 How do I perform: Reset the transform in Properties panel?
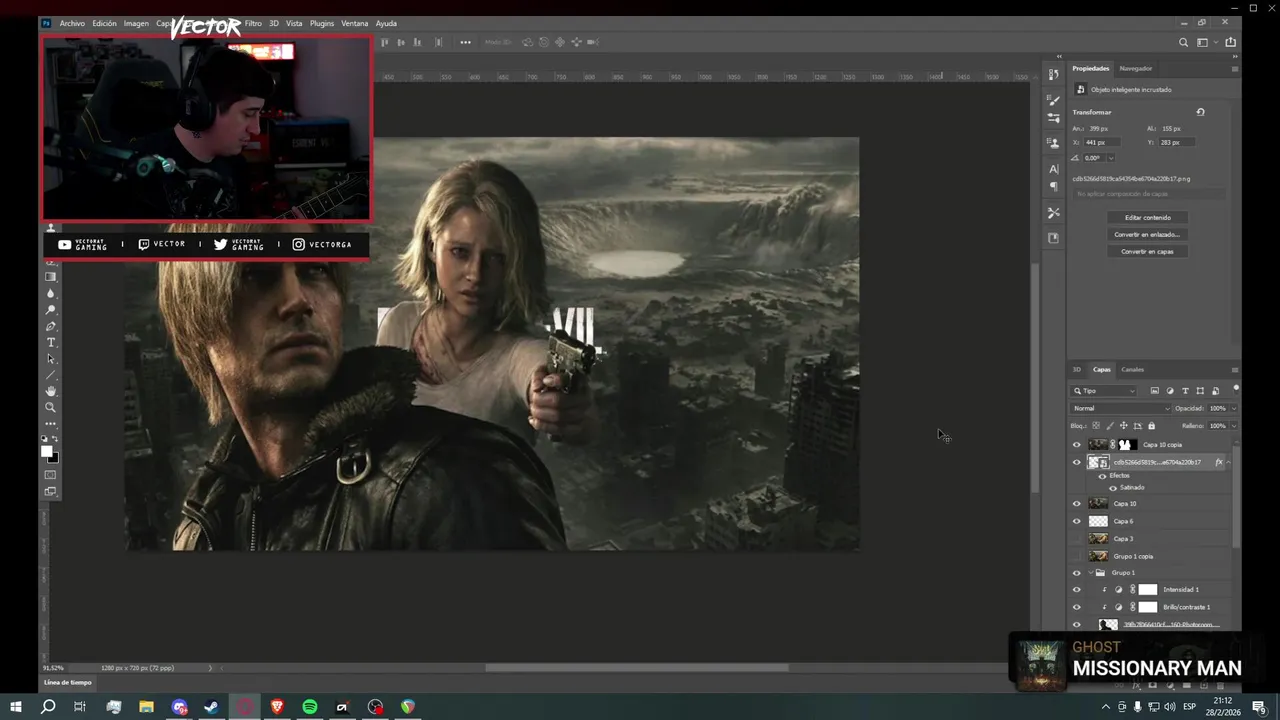tap(1200, 112)
